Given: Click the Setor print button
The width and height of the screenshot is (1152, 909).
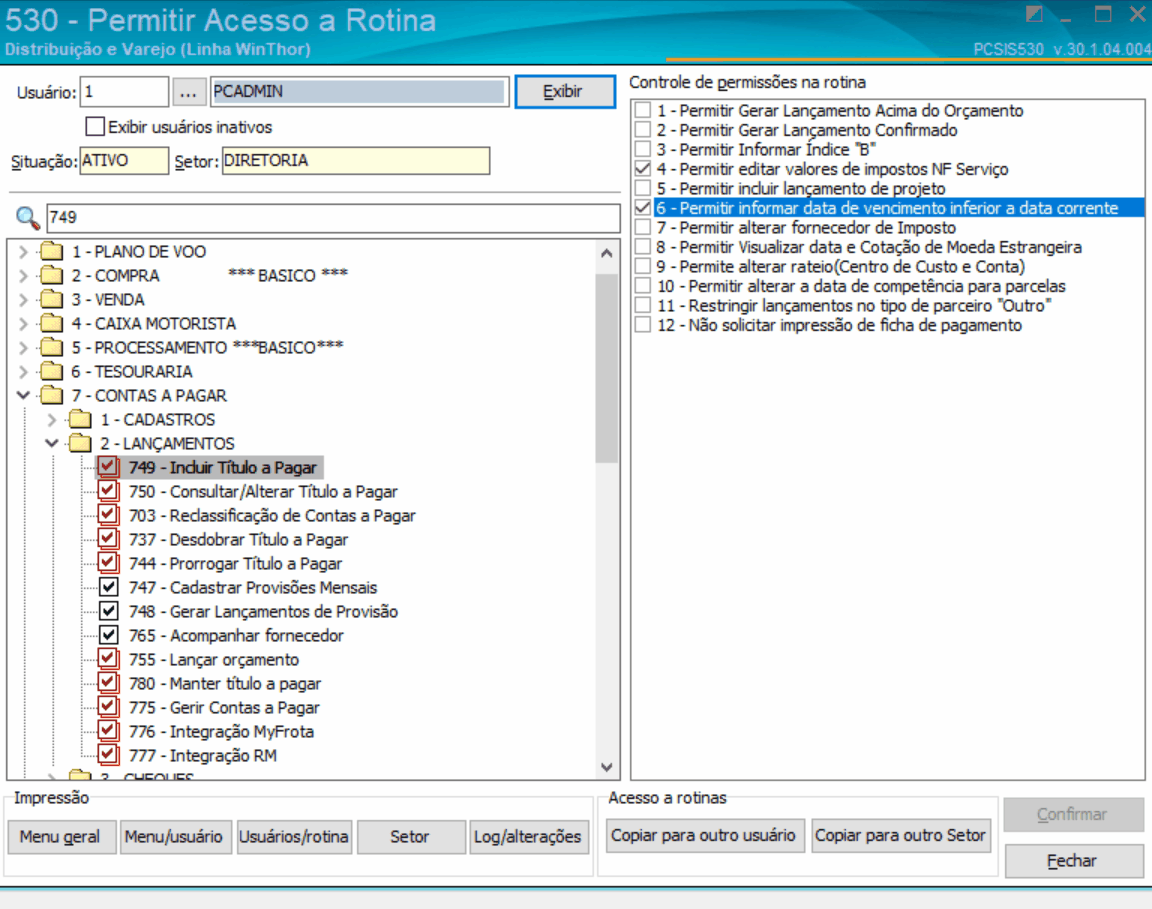Looking at the screenshot, I should [410, 836].
